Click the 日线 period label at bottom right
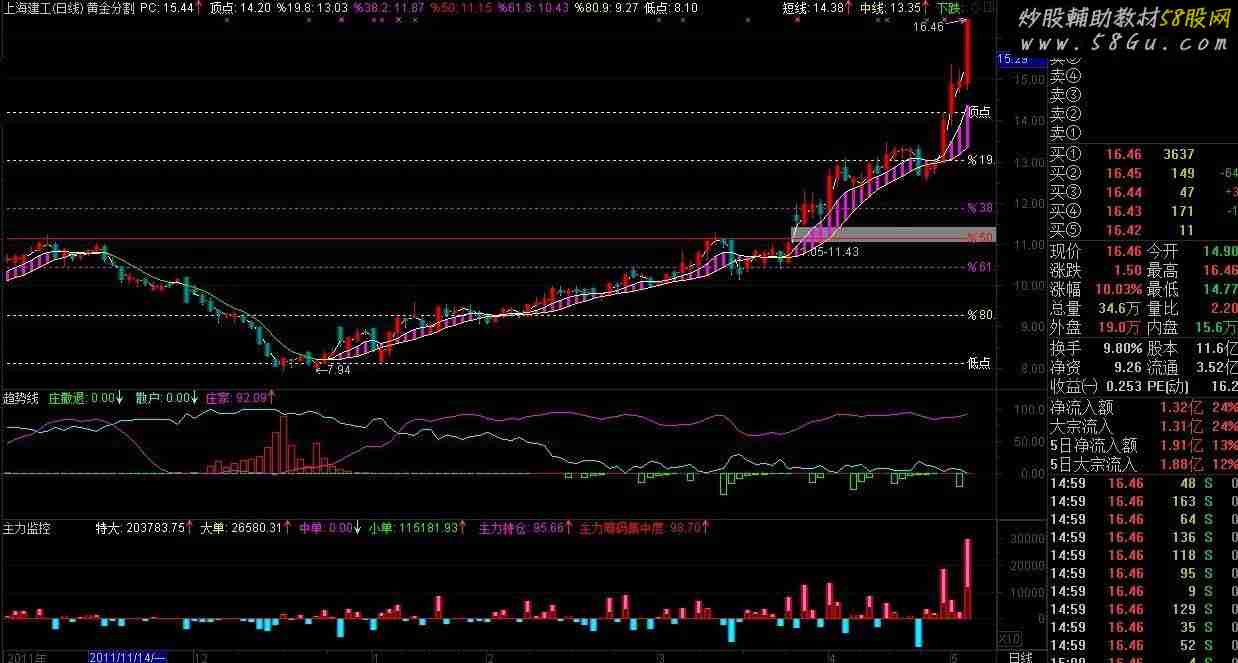 point(1020,656)
